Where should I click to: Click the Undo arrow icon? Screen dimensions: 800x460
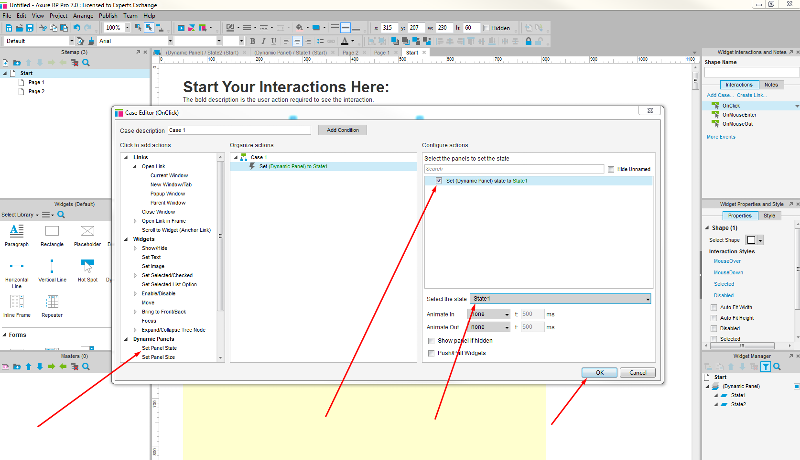(77, 28)
